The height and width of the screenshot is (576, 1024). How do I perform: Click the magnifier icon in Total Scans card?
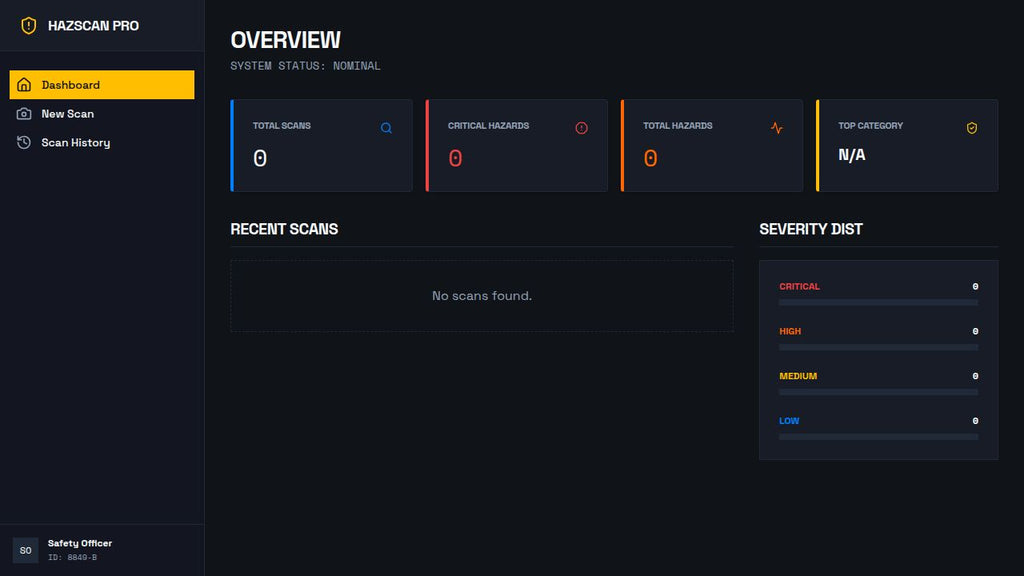(386, 128)
